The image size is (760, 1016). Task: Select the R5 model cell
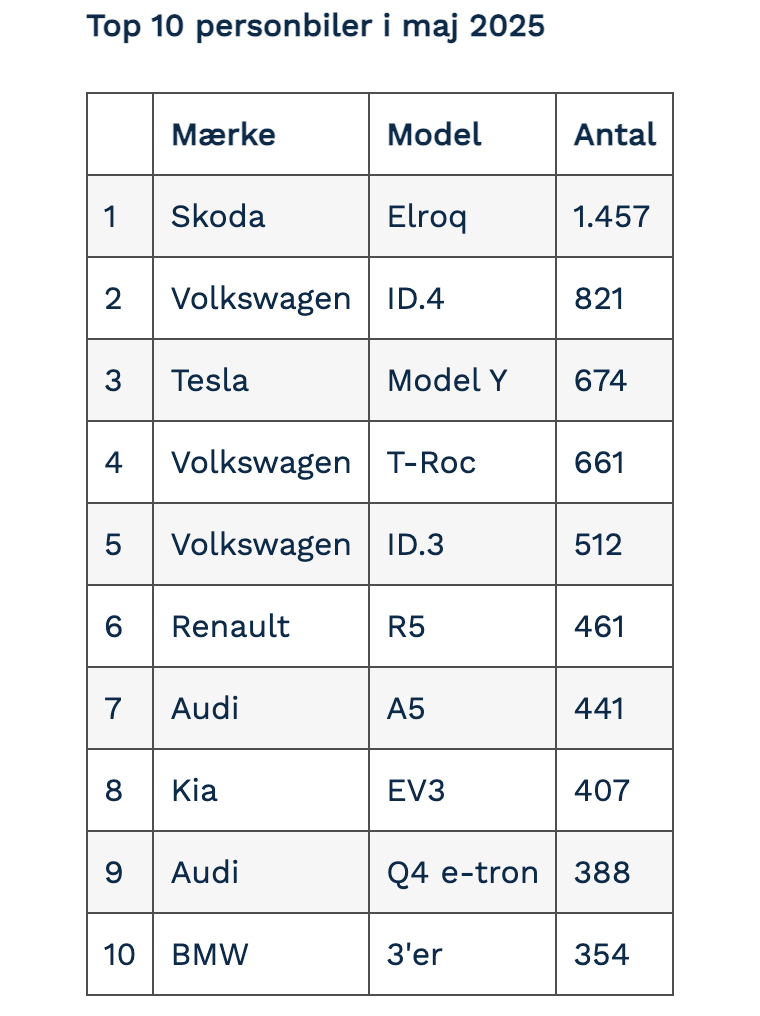[406, 627]
